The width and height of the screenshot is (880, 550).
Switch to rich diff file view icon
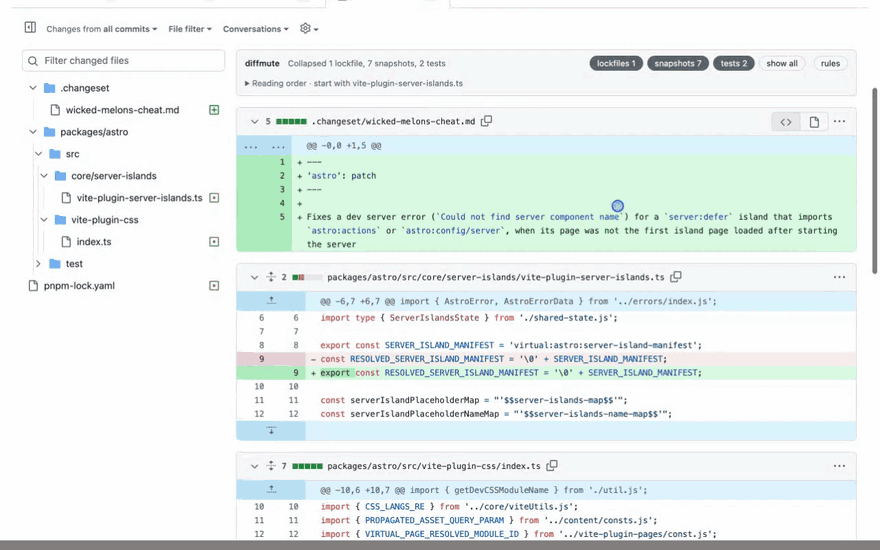[814, 122]
